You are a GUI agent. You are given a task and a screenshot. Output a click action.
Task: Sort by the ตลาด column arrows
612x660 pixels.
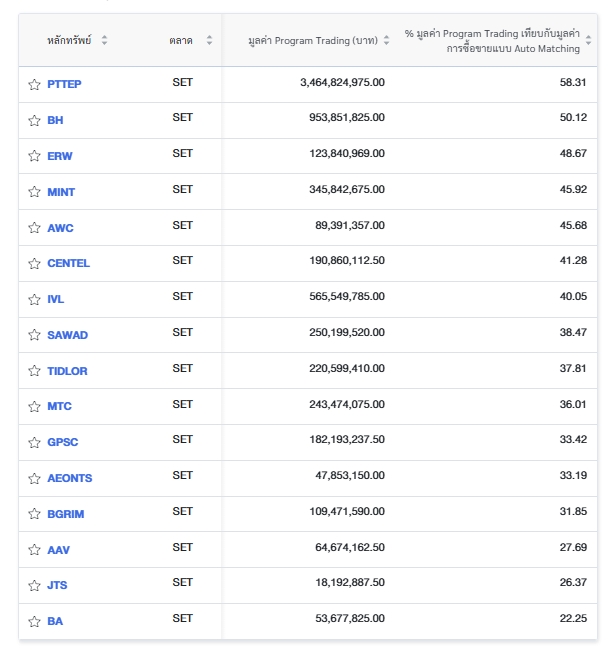[x=209, y=41]
